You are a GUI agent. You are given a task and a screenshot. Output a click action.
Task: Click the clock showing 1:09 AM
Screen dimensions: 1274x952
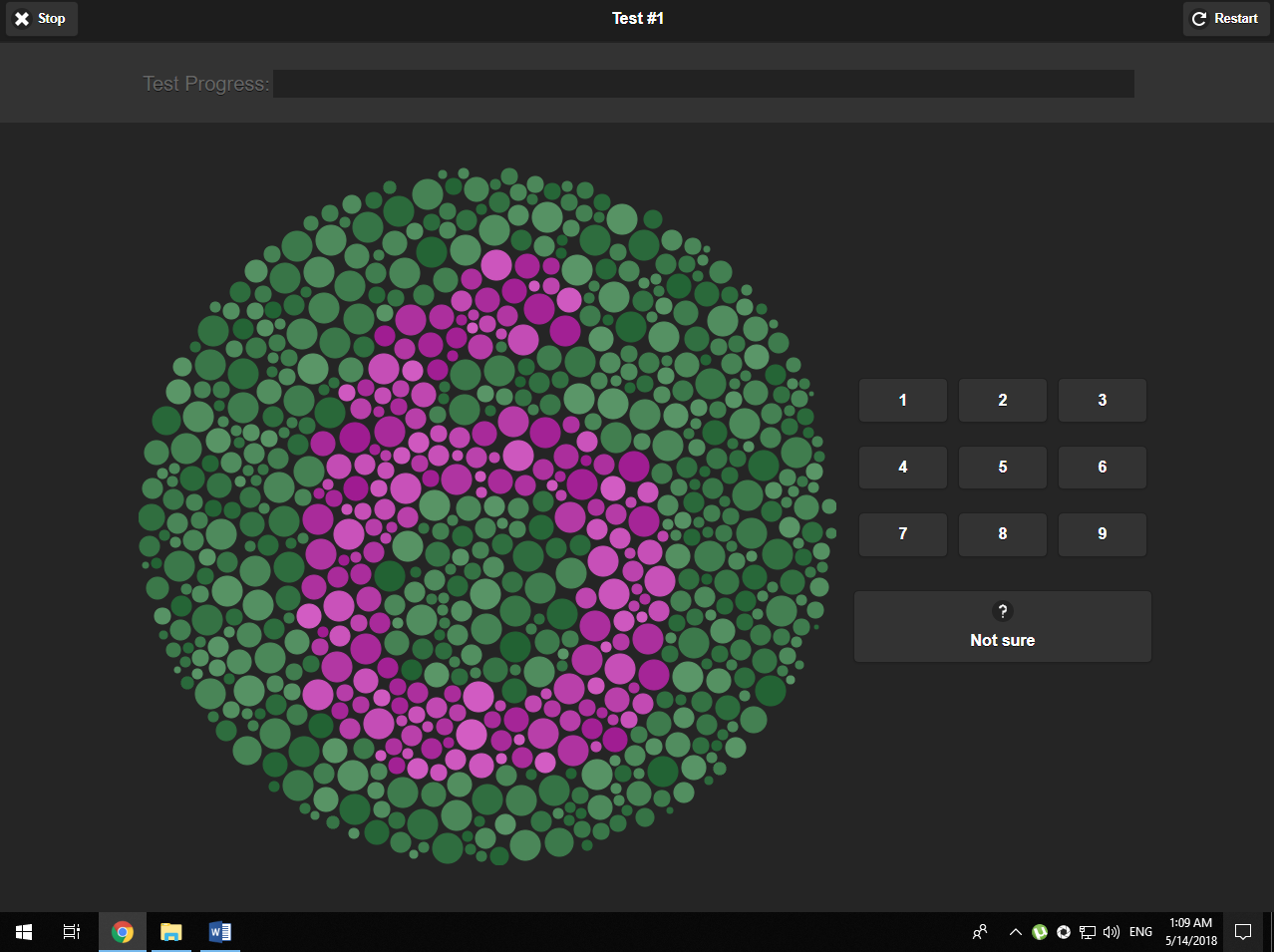click(x=1190, y=922)
